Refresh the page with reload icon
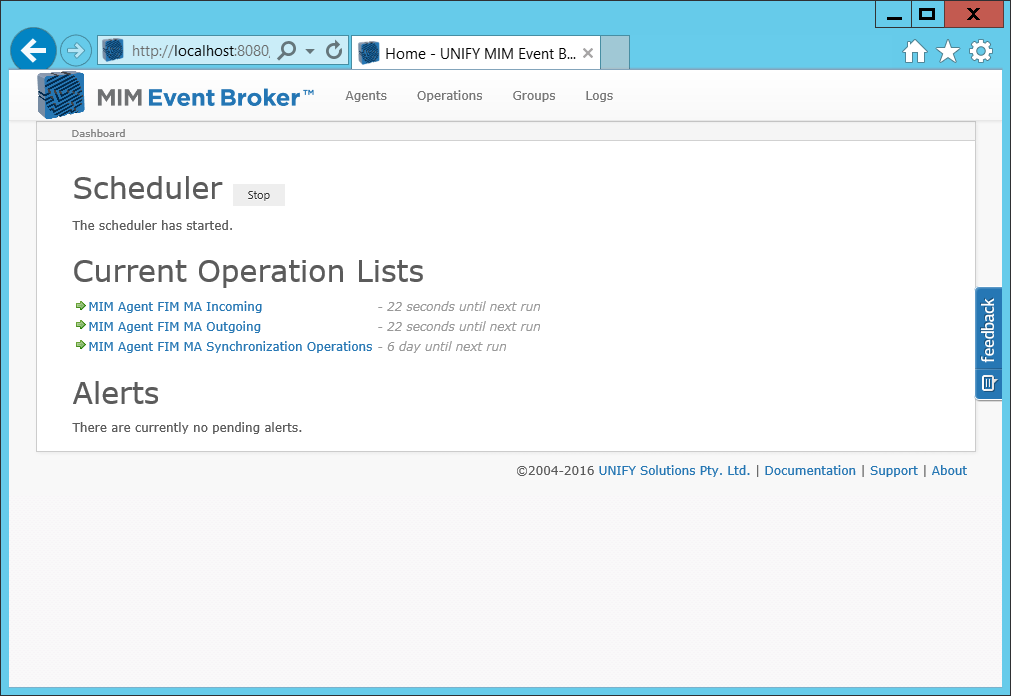The image size is (1011, 696). [x=334, y=50]
